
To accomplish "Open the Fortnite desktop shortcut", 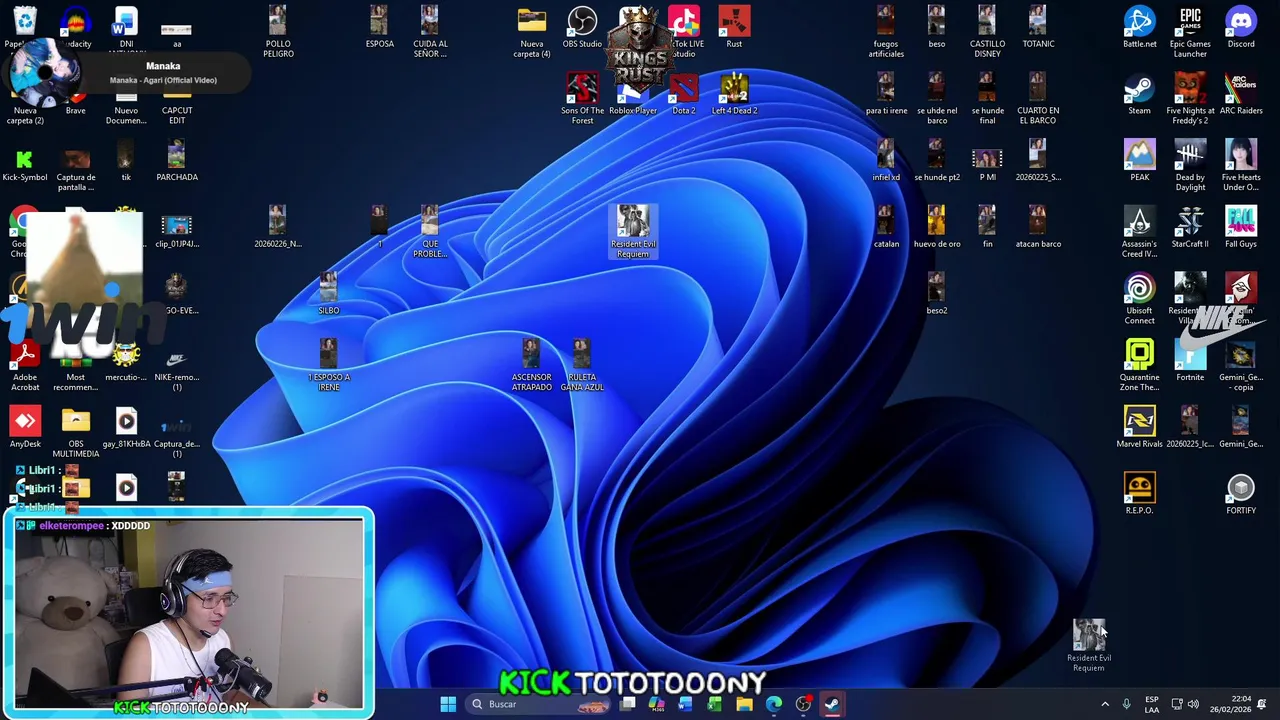I will [x=1190, y=361].
